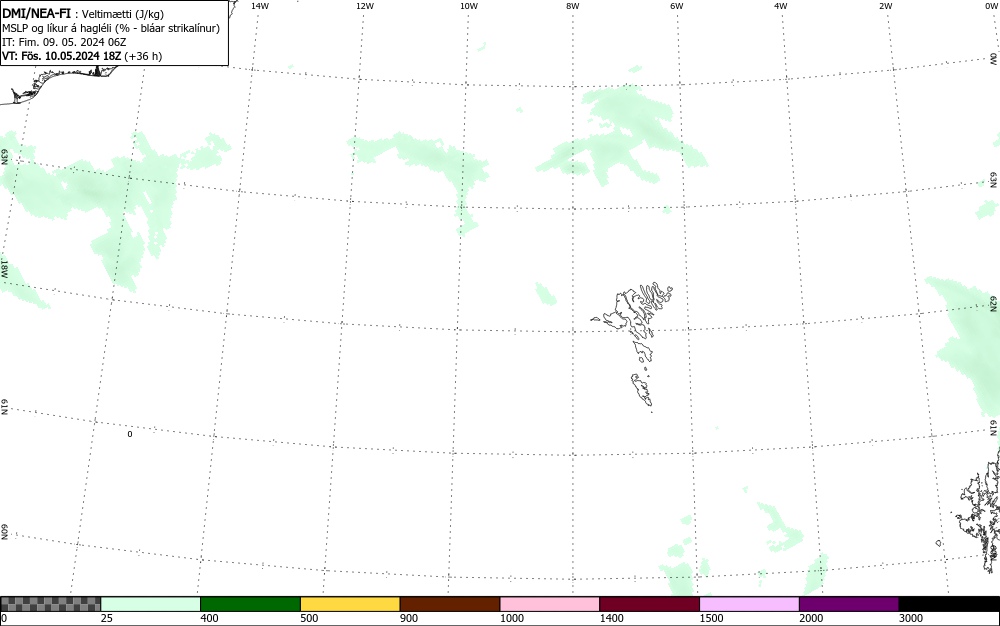1000x626 pixels.
Task: Click the 6W longitude label
Action: tap(677, 6)
